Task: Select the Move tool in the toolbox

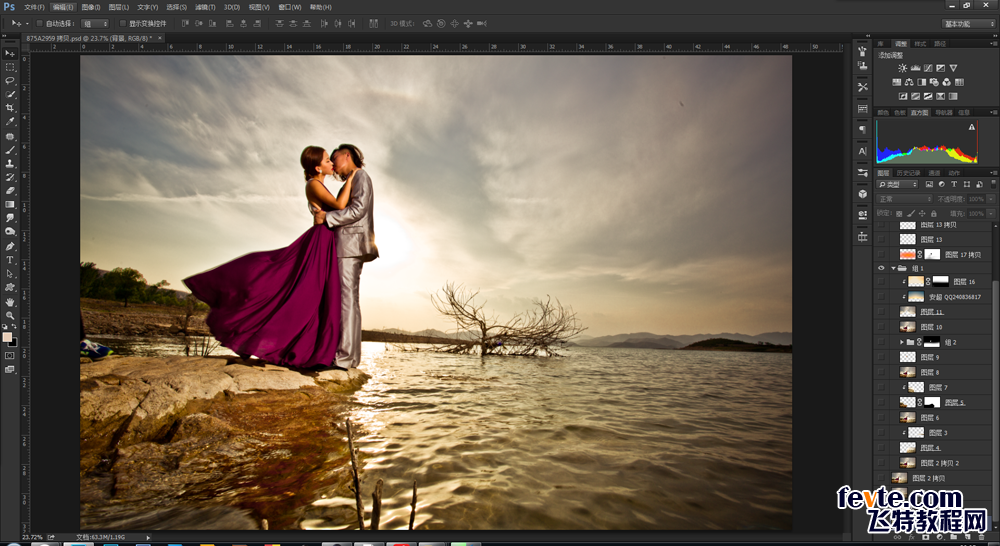Action: point(10,53)
